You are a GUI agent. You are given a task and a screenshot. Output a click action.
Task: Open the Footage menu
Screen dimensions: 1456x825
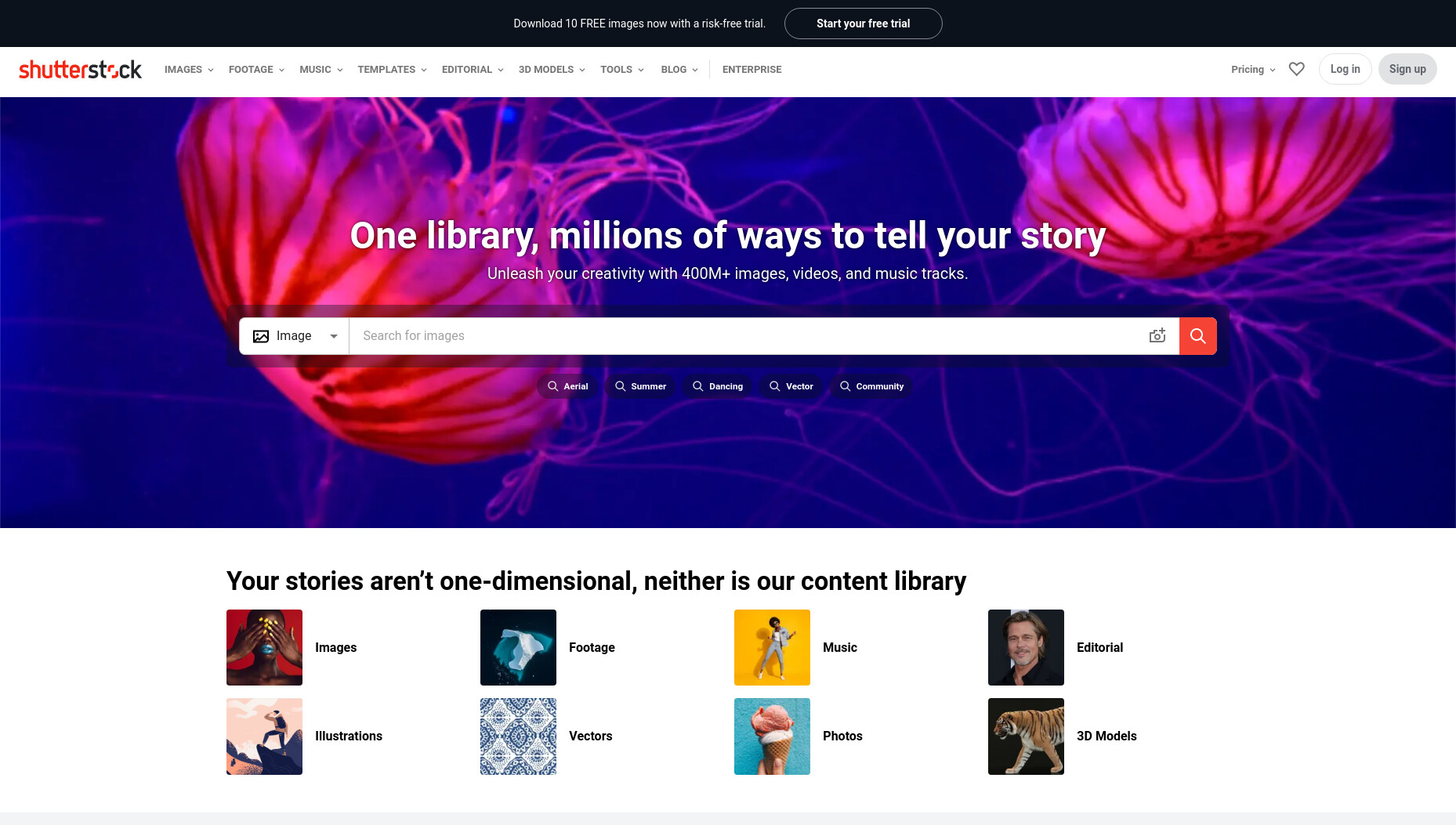[x=256, y=70]
